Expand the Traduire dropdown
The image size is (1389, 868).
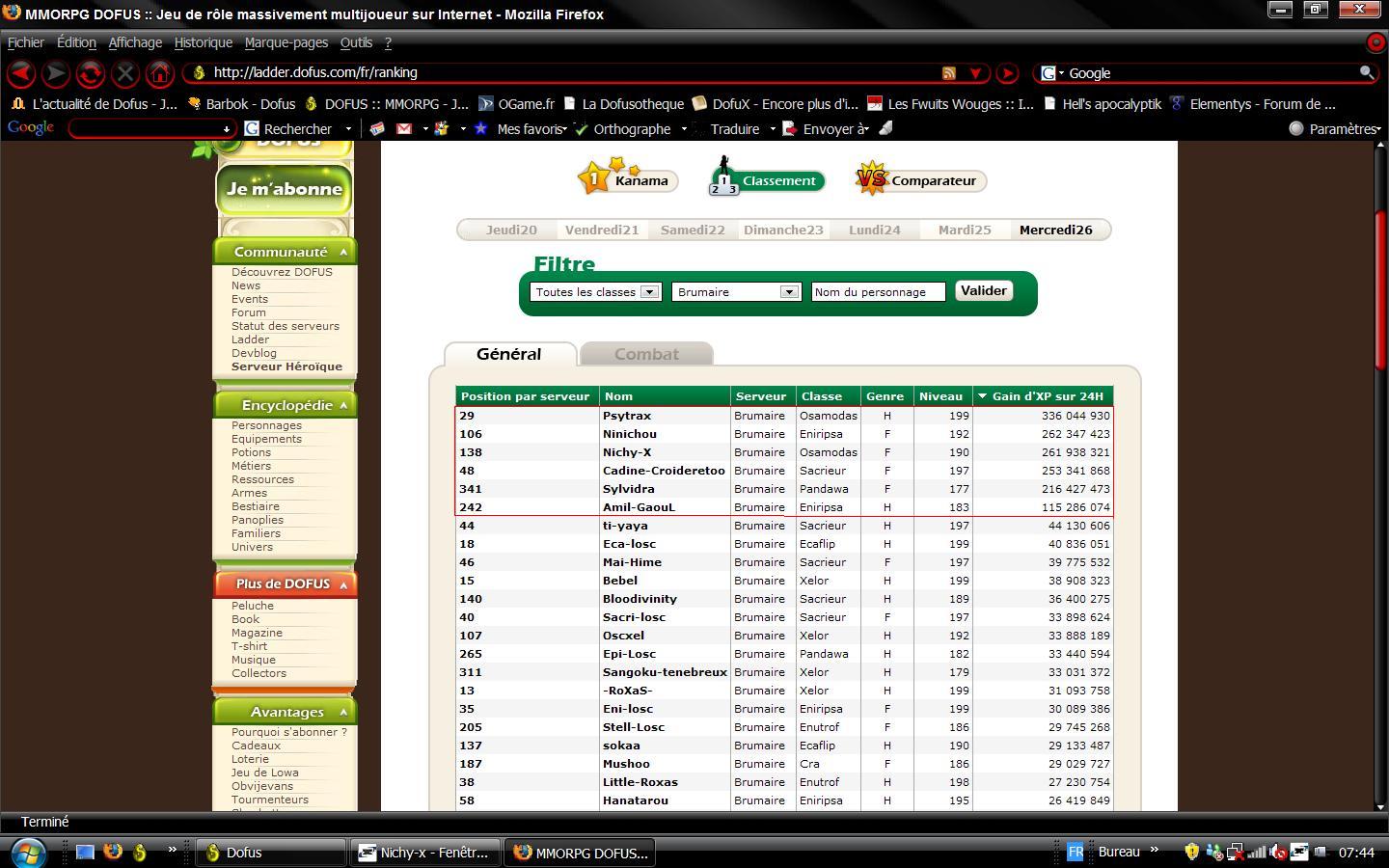[773, 129]
